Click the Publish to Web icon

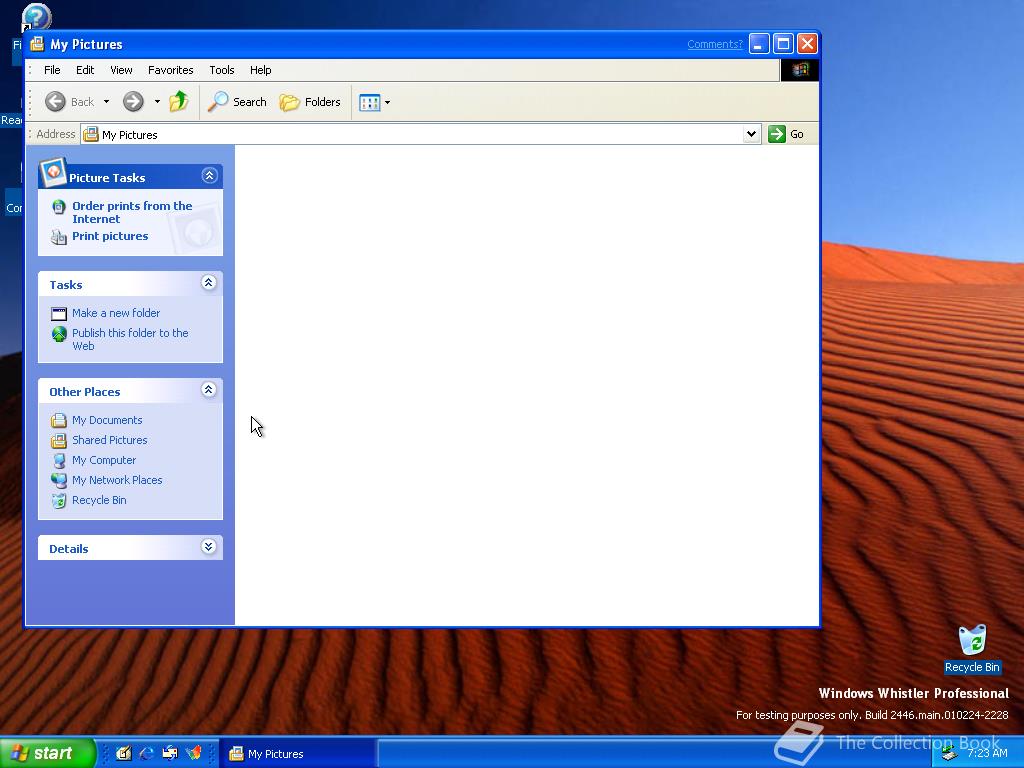[x=59, y=334]
